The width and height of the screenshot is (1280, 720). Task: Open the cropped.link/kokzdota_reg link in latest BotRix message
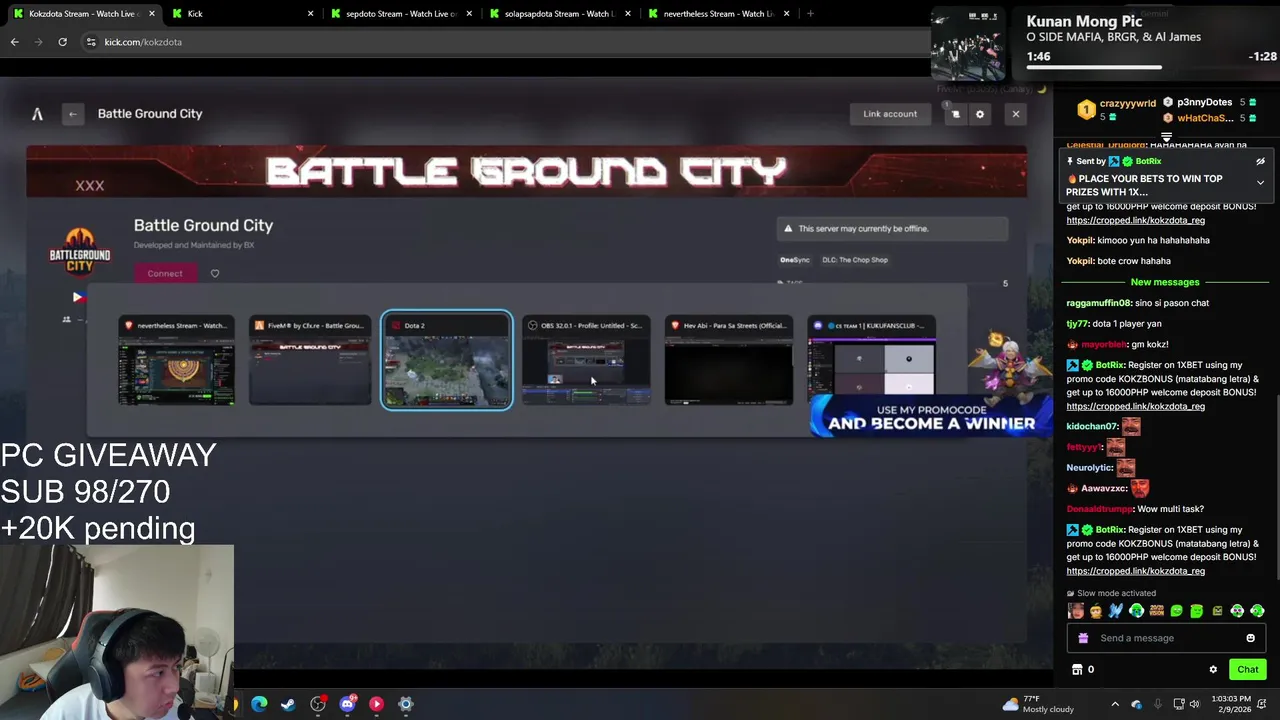1135,571
